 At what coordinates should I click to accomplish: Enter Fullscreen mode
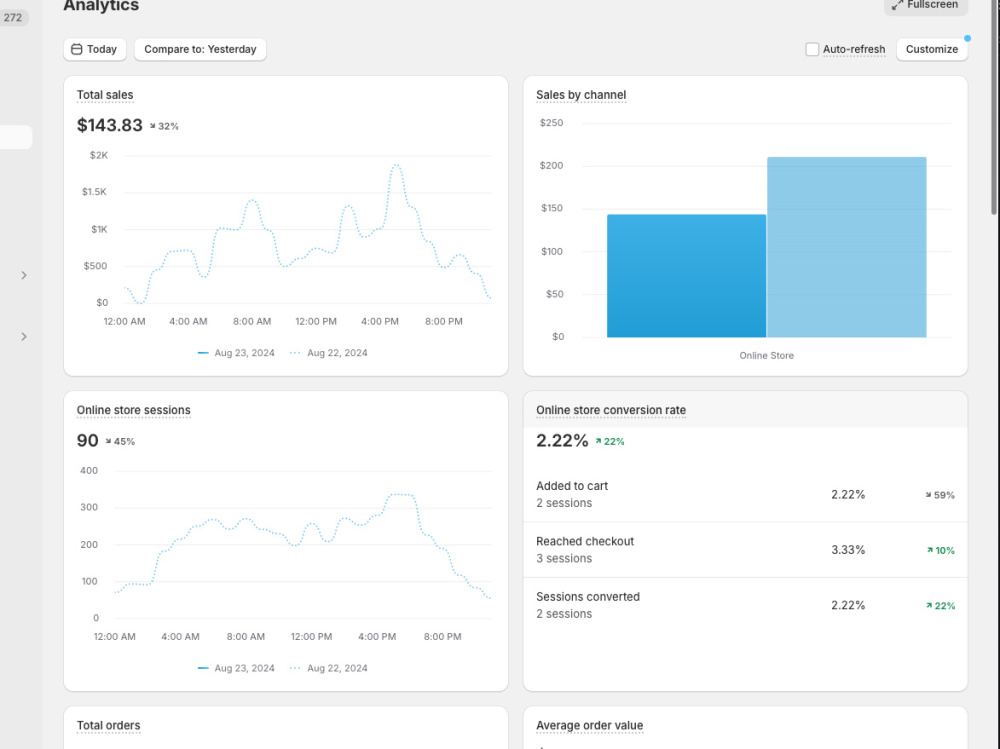925,5
